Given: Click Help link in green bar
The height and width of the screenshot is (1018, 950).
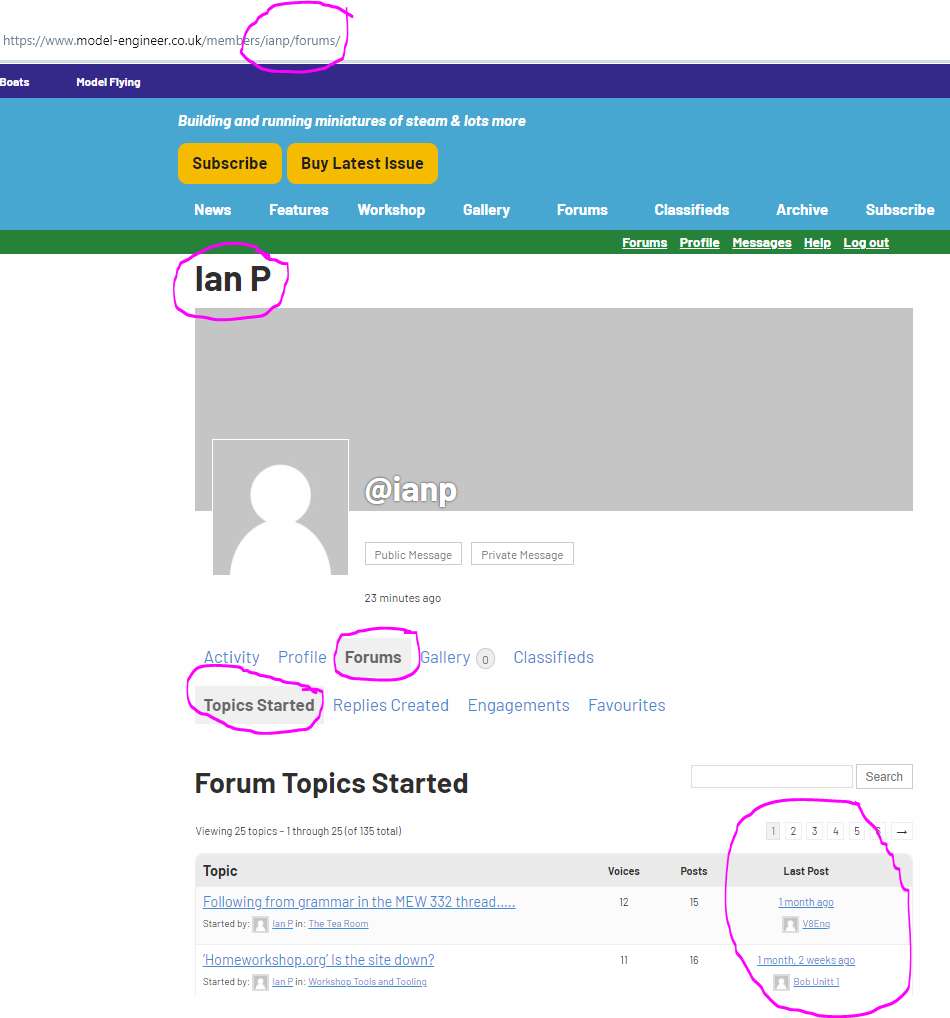Looking at the screenshot, I should tap(817, 243).
